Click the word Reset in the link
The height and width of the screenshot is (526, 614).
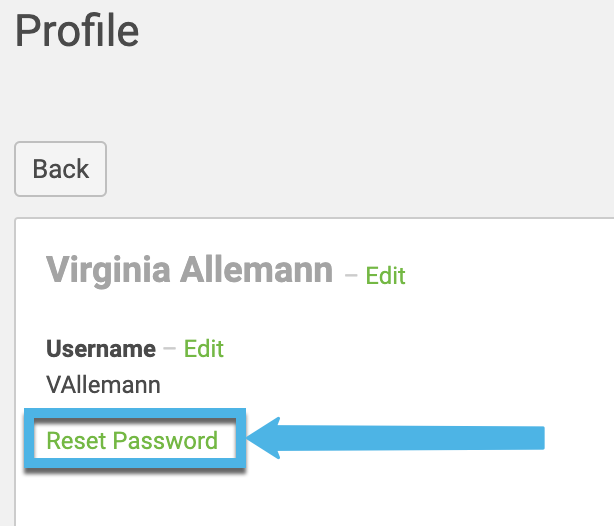[x=76, y=441]
